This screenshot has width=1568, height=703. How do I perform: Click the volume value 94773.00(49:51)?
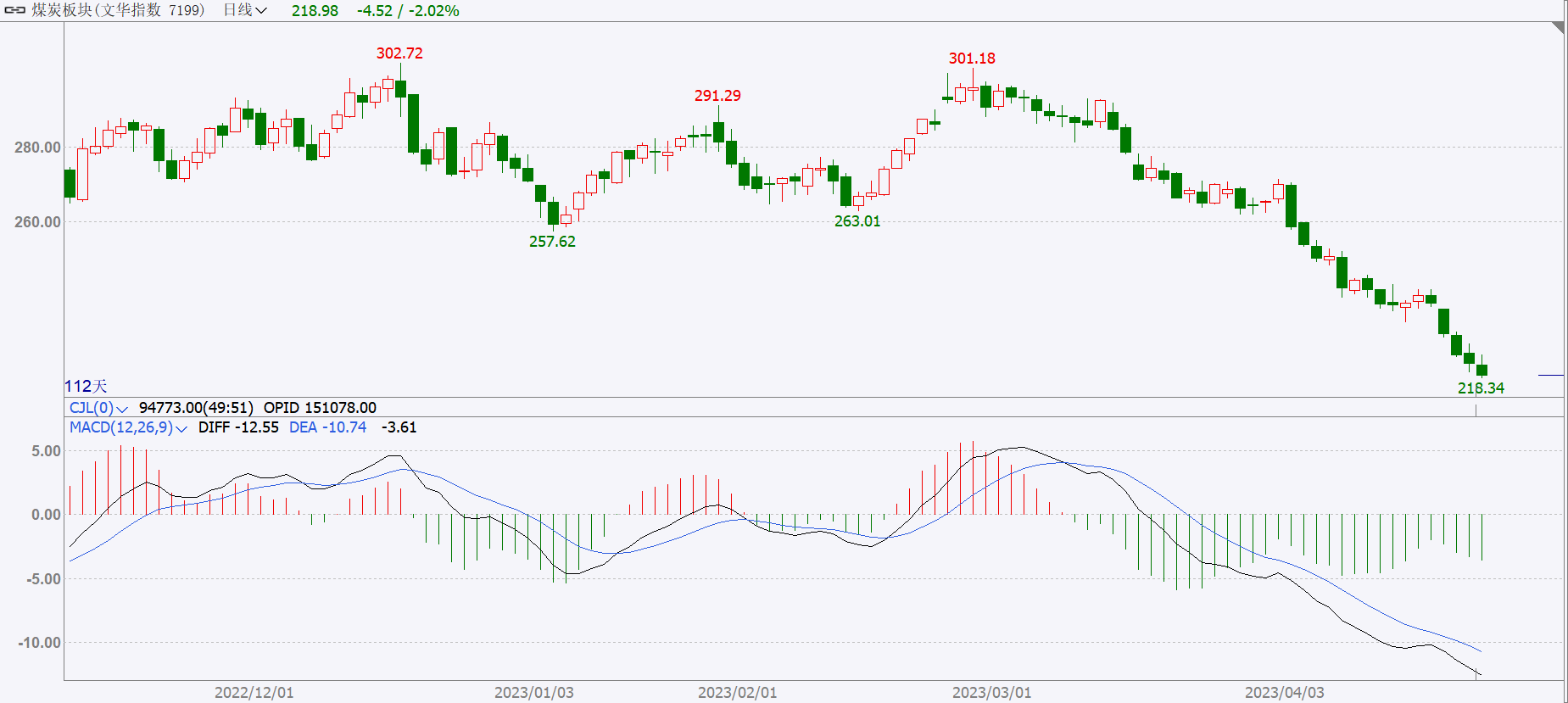(196, 408)
